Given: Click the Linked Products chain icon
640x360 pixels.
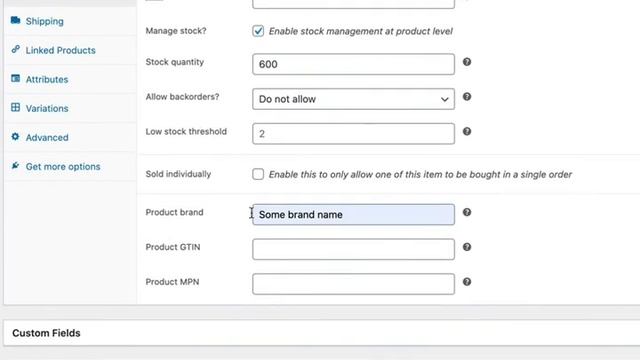Looking at the screenshot, I should tap(16, 49).
